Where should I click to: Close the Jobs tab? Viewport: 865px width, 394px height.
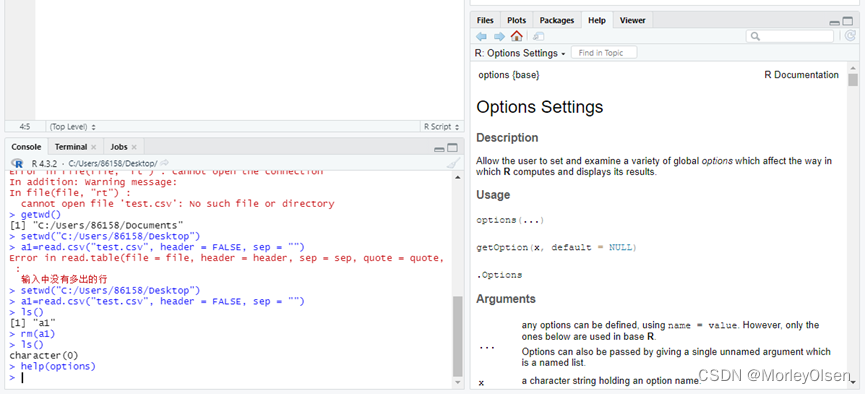(134, 147)
